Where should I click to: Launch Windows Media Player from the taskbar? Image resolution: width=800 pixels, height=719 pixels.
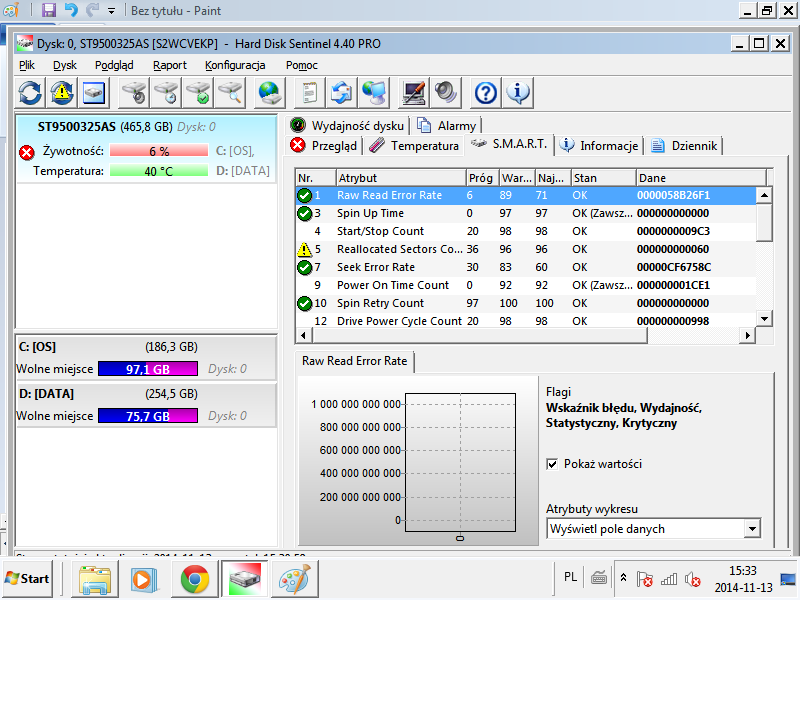(145, 579)
